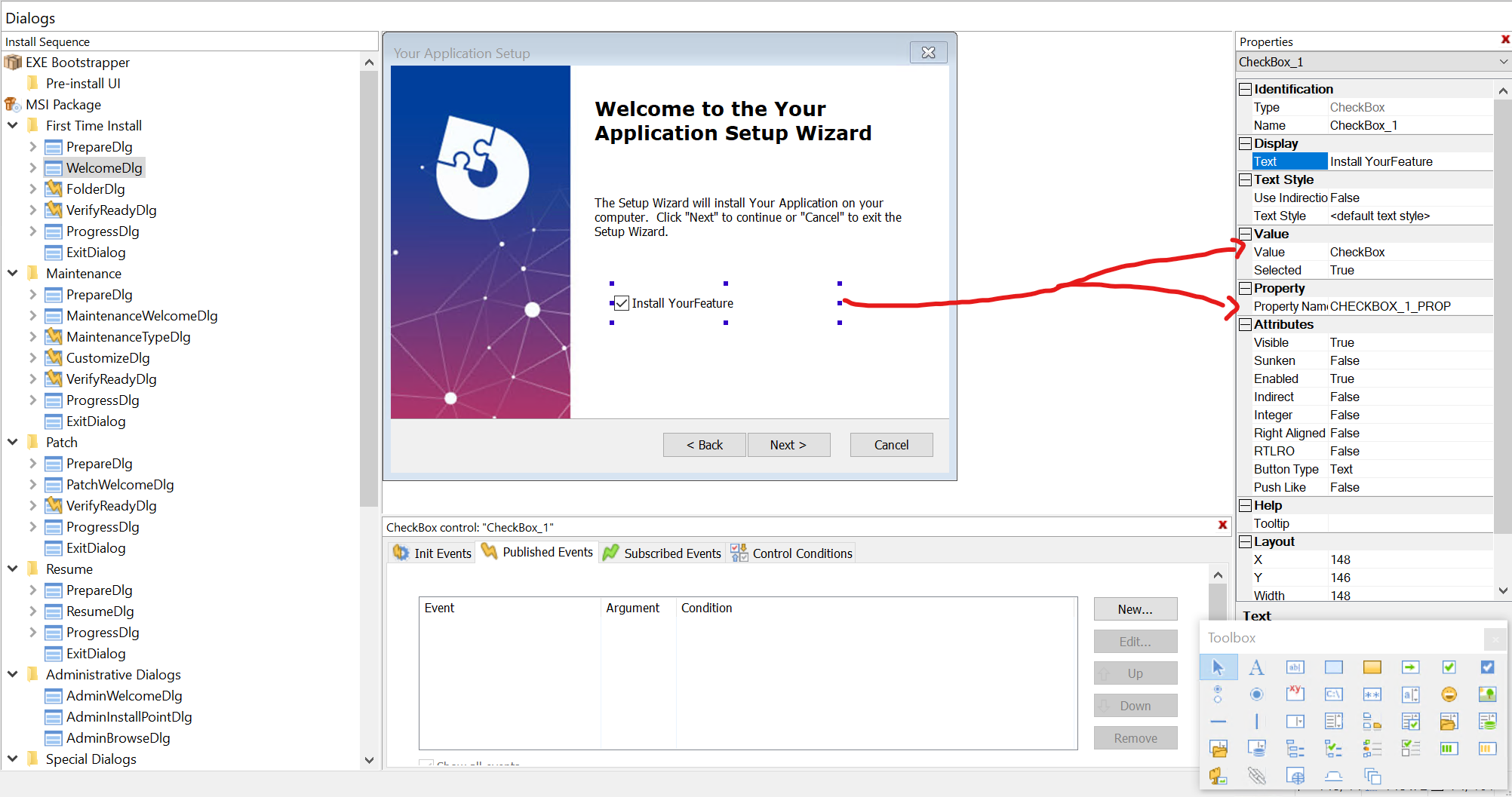
Task: Open the Subscribed Events tab
Action: tap(662, 553)
